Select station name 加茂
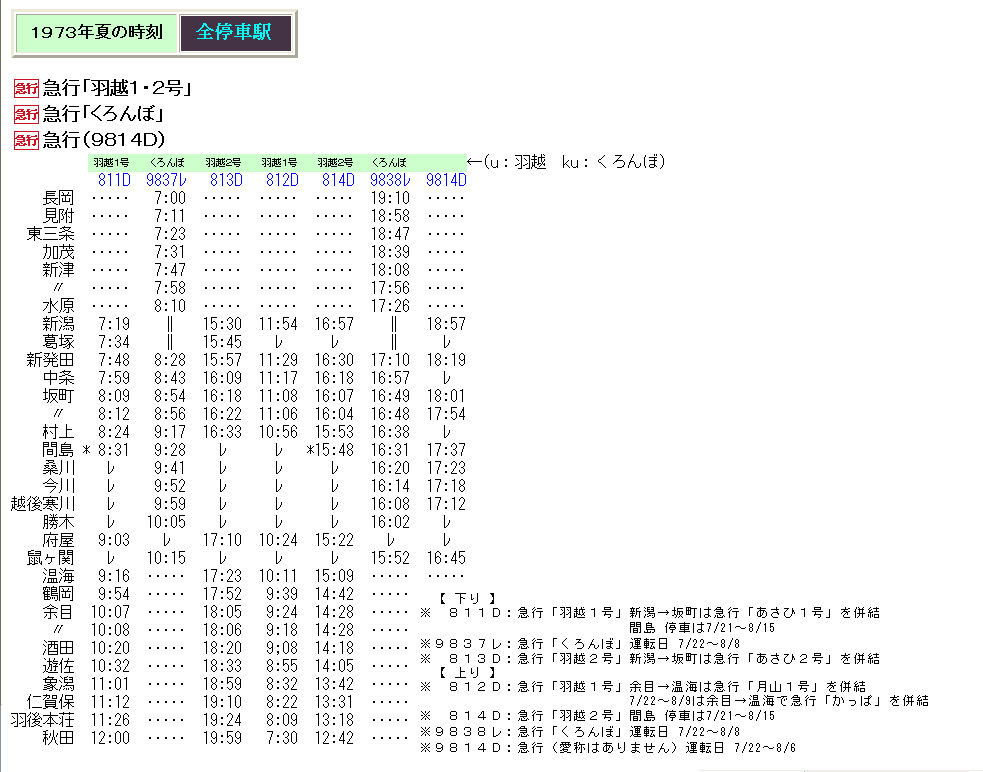 click(x=58, y=252)
